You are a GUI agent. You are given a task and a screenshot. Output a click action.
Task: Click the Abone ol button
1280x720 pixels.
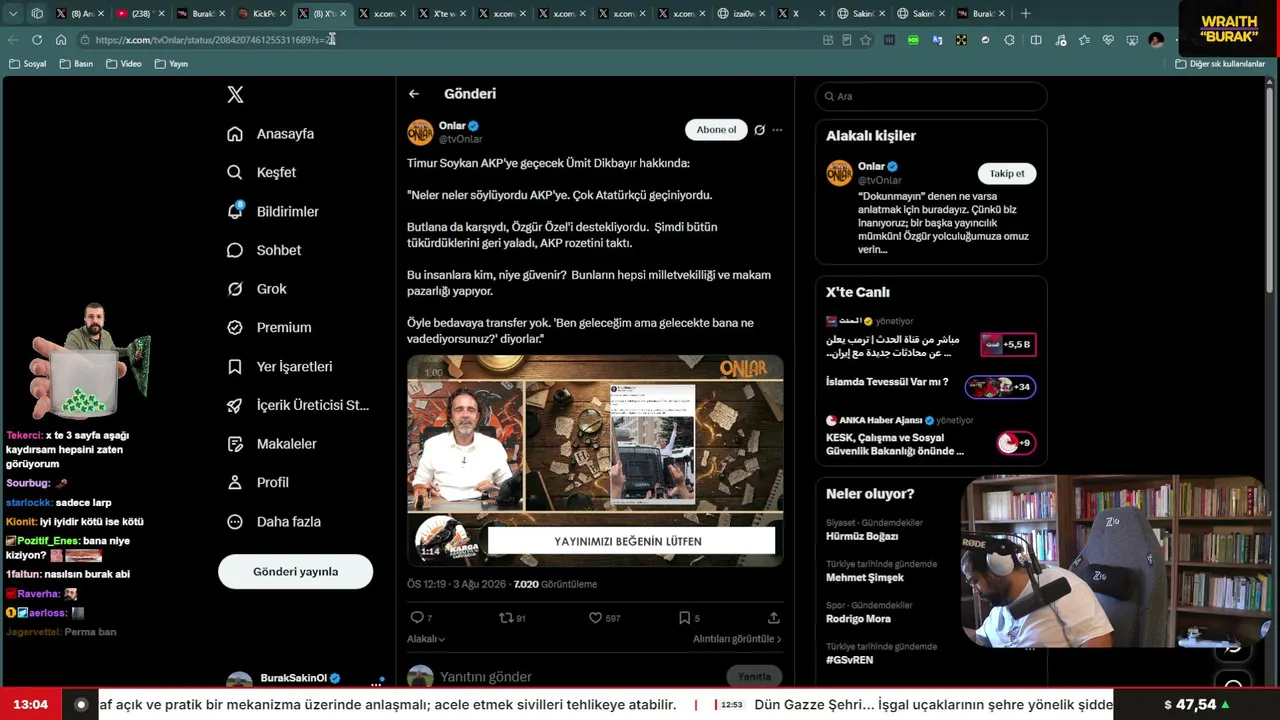tap(716, 130)
